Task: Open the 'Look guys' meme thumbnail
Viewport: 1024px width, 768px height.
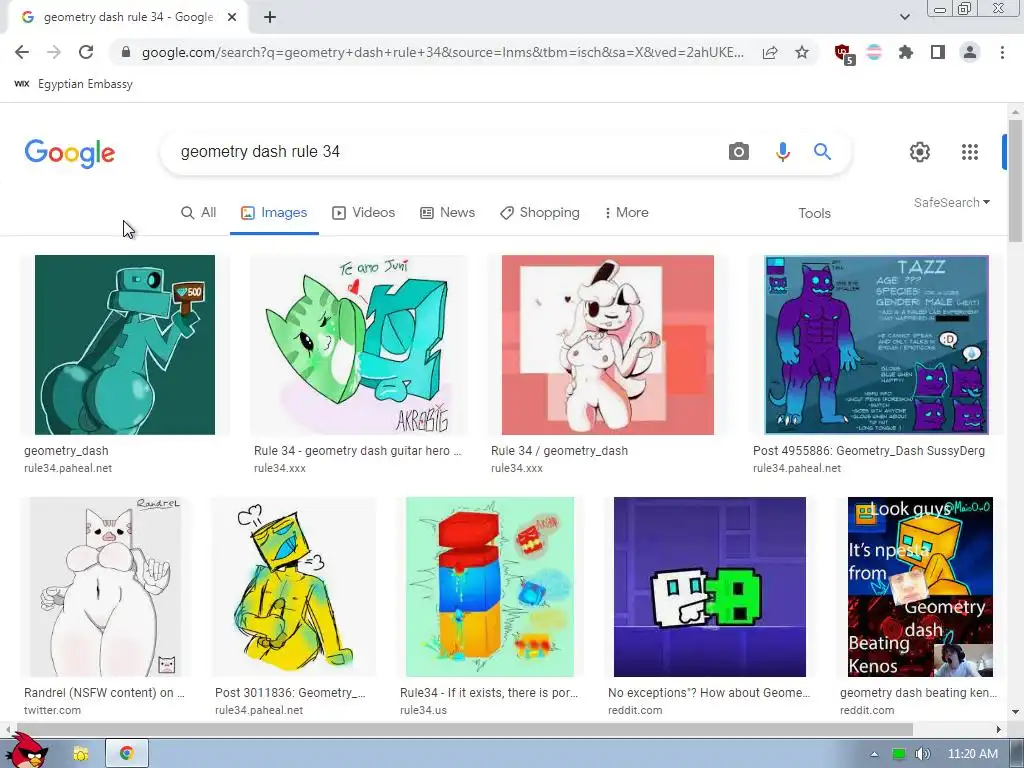Action: [x=920, y=586]
